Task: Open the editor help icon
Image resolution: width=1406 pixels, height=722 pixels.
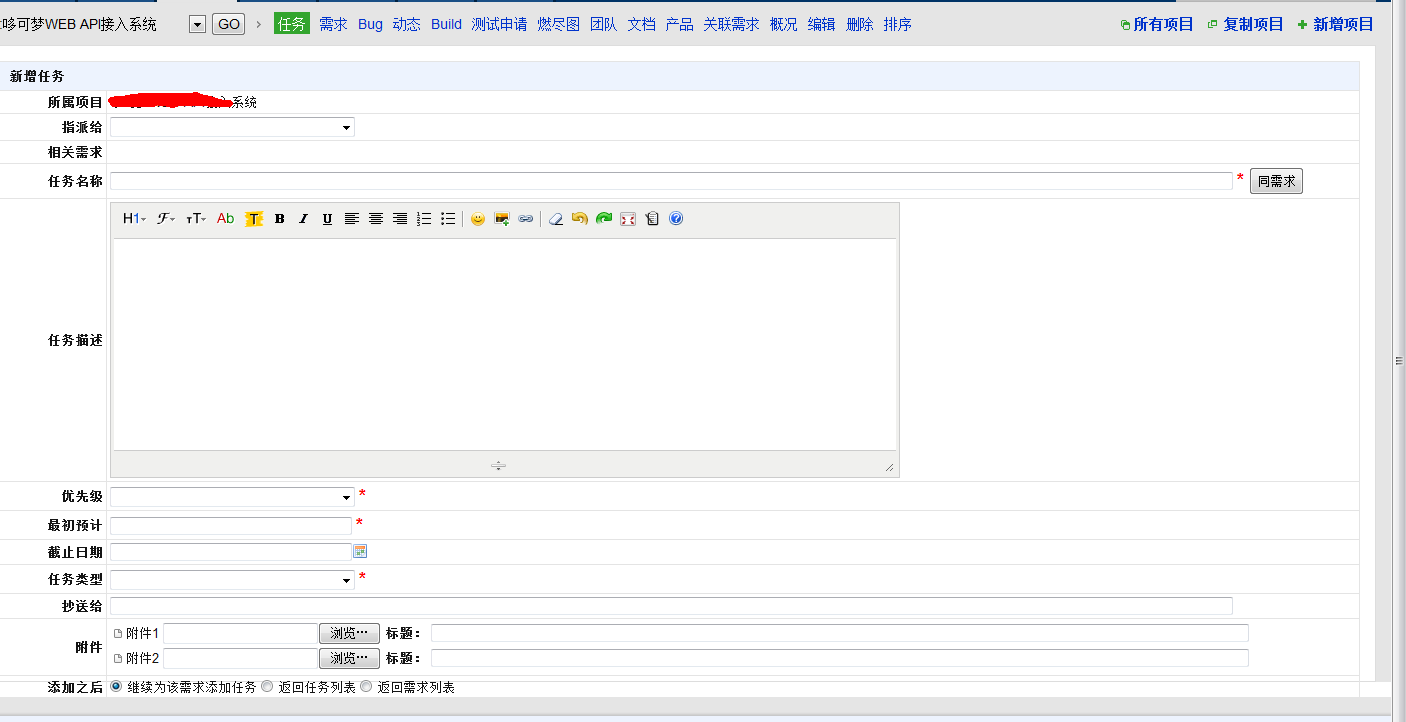Action: pyautogui.click(x=676, y=219)
